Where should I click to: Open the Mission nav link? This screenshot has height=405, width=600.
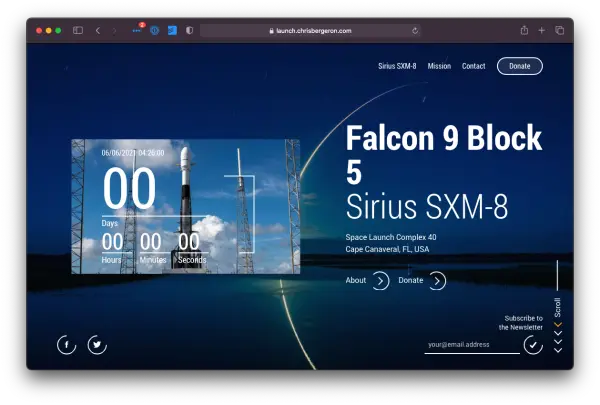click(x=439, y=66)
